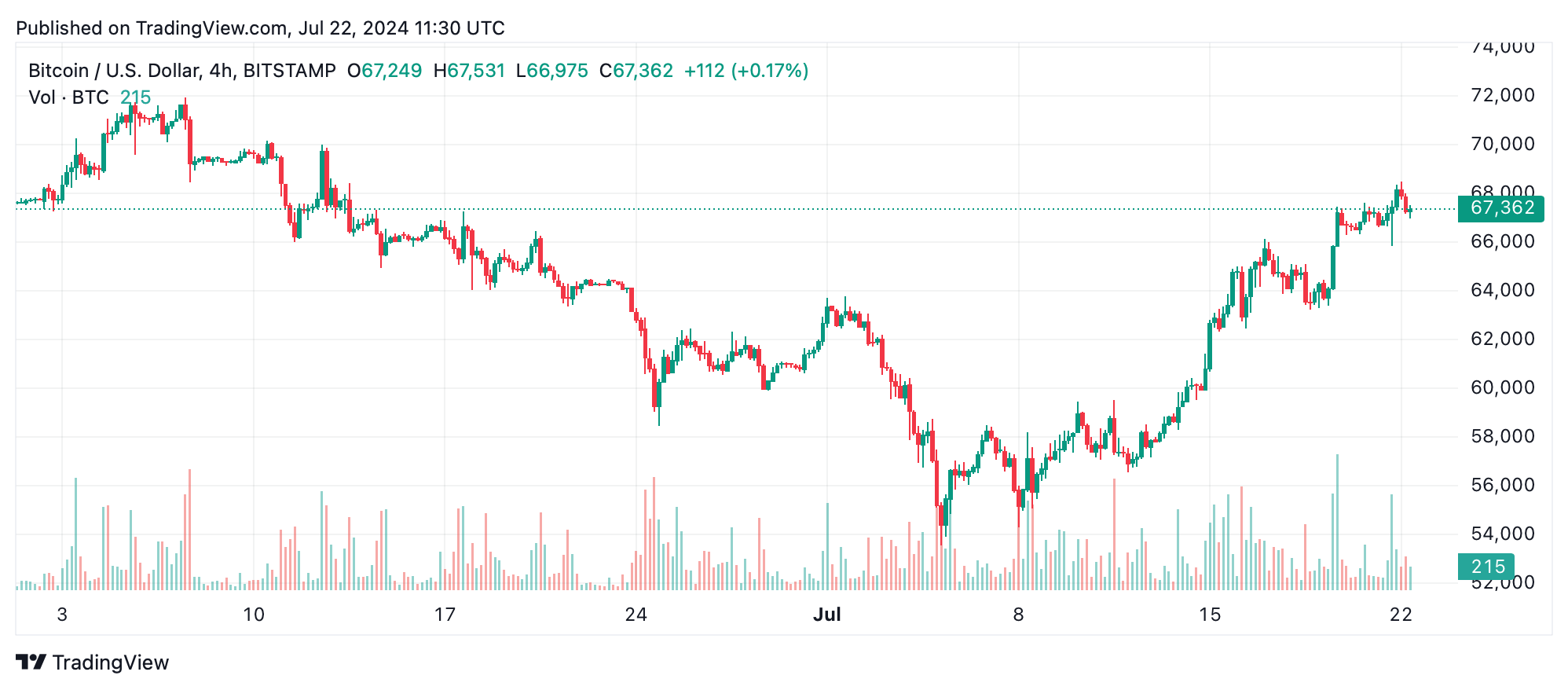Click the low price value L66,975
1568x690 pixels.
551,71
